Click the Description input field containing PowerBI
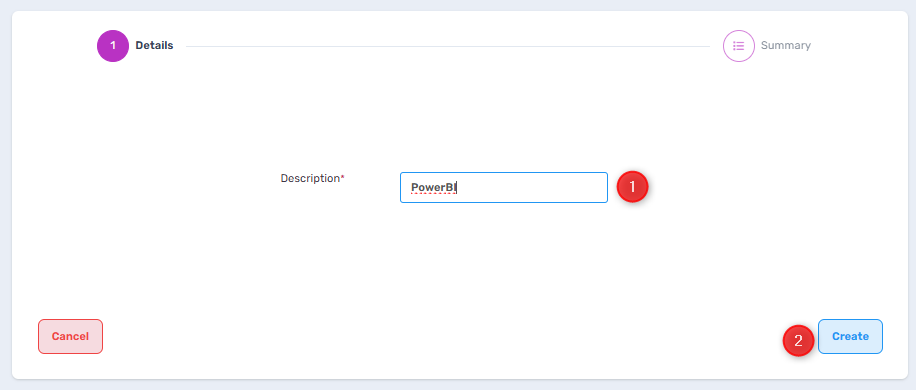The height and width of the screenshot is (390, 916). pyautogui.click(x=504, y=187)
